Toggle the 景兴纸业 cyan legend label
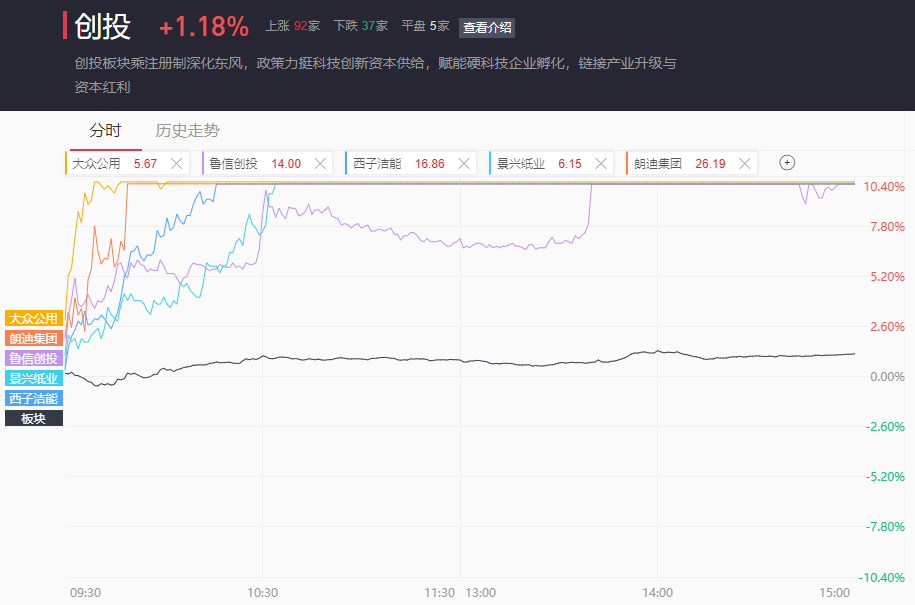The height and width of the screenshot is (605, 915). click(x=34, y=378)
